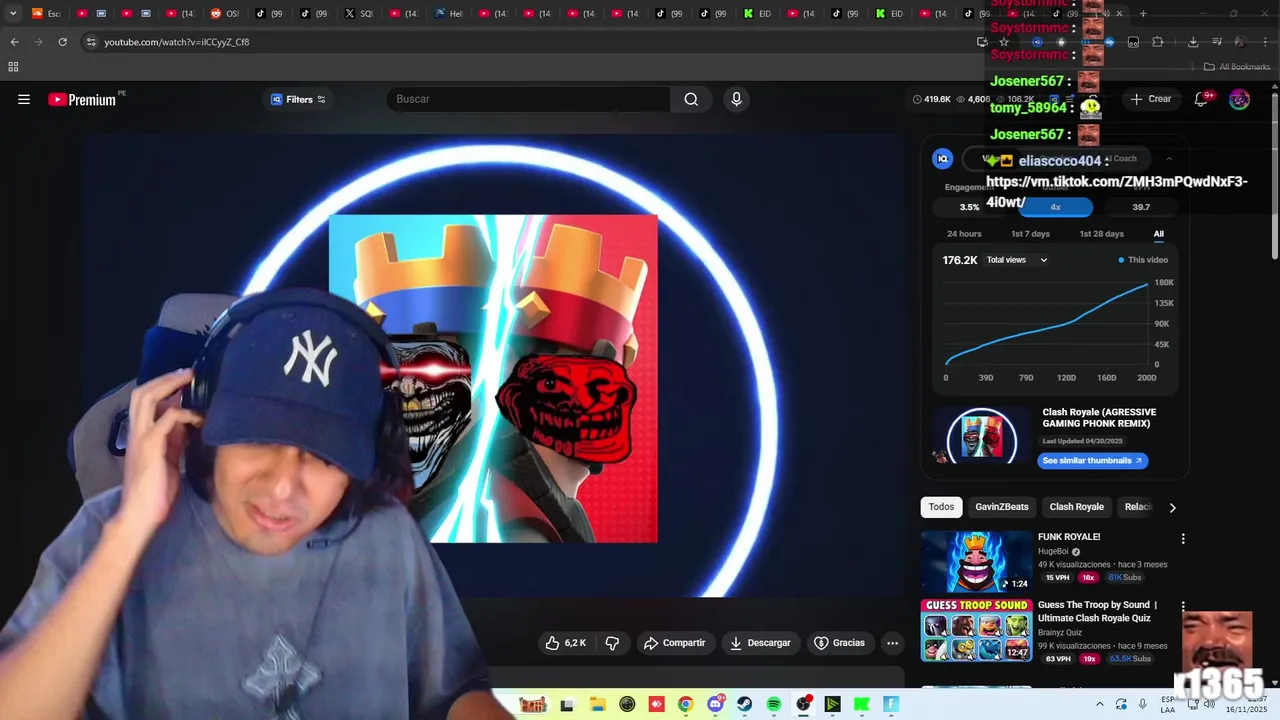
Task: Open the vidIQ Filters button
Action: pos(298,99)
